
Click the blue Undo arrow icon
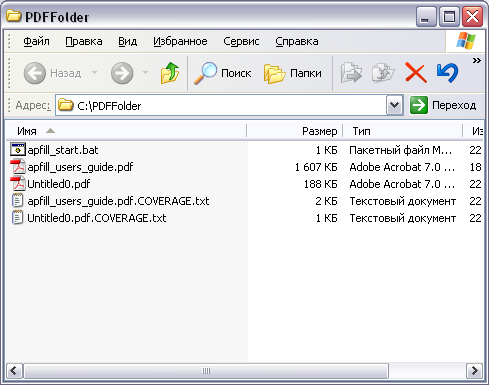448,73
